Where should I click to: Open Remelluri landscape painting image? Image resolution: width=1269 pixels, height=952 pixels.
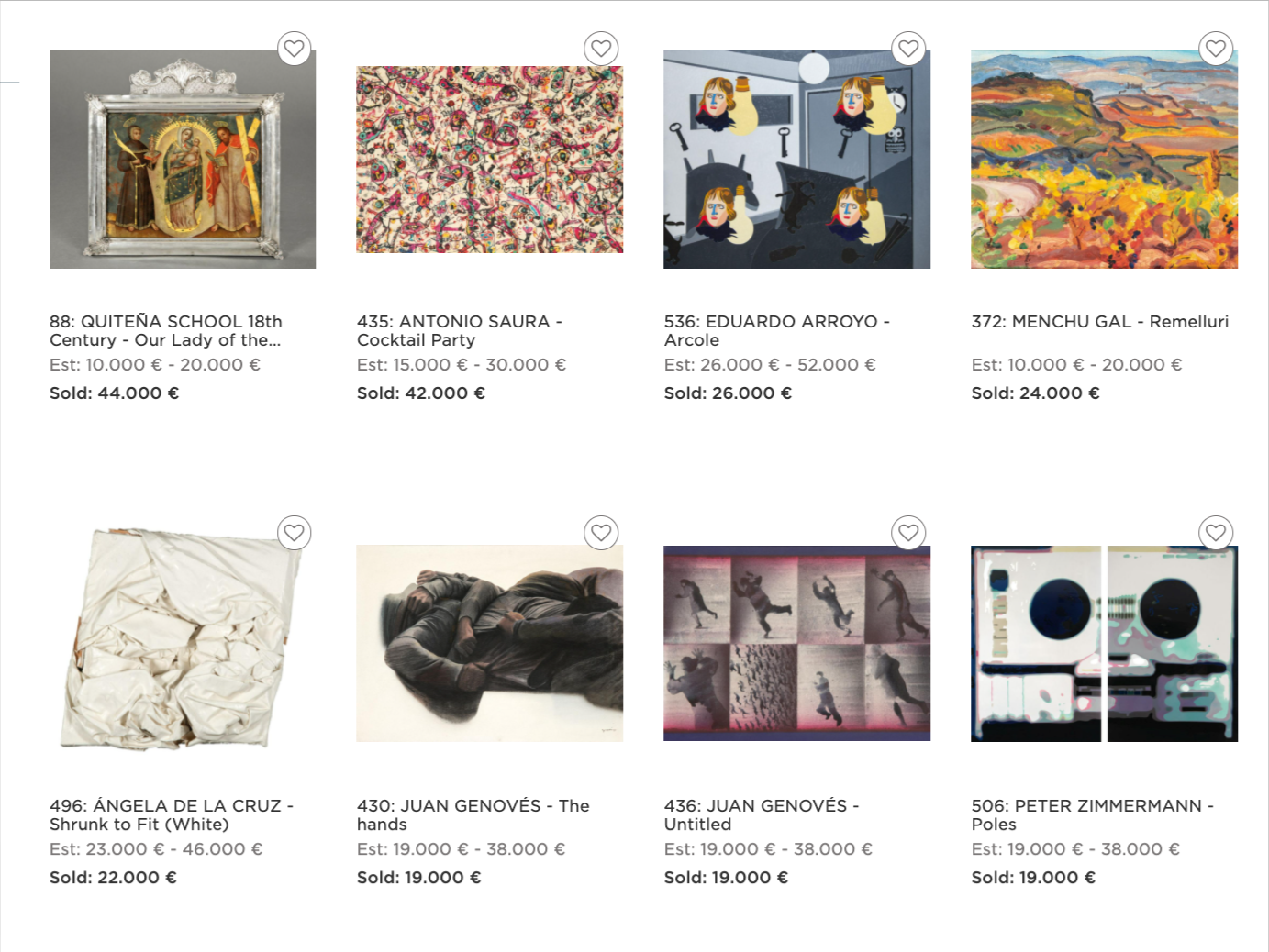[1105, 160]
